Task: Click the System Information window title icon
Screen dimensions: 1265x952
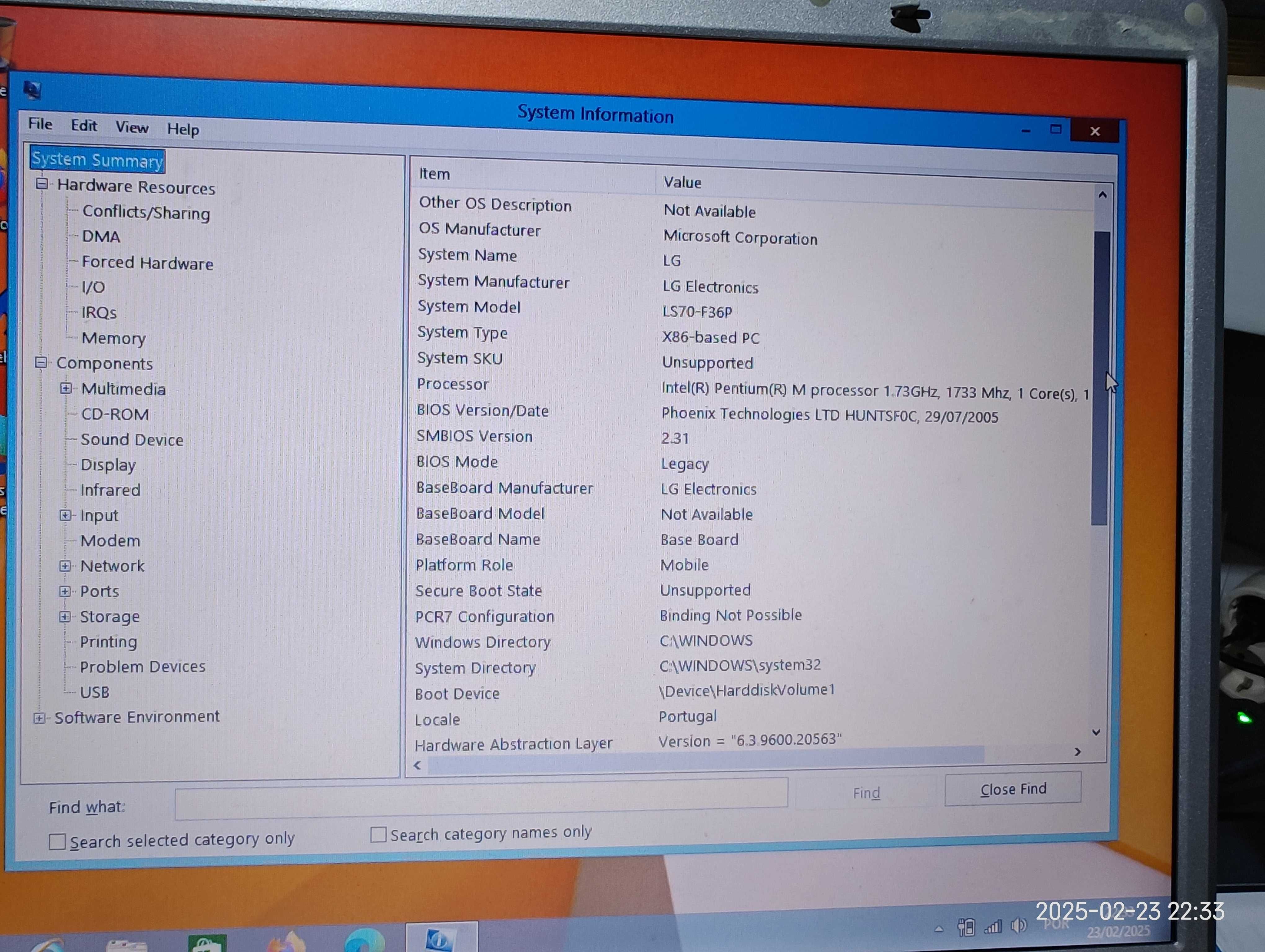Action: click(32, 90)
